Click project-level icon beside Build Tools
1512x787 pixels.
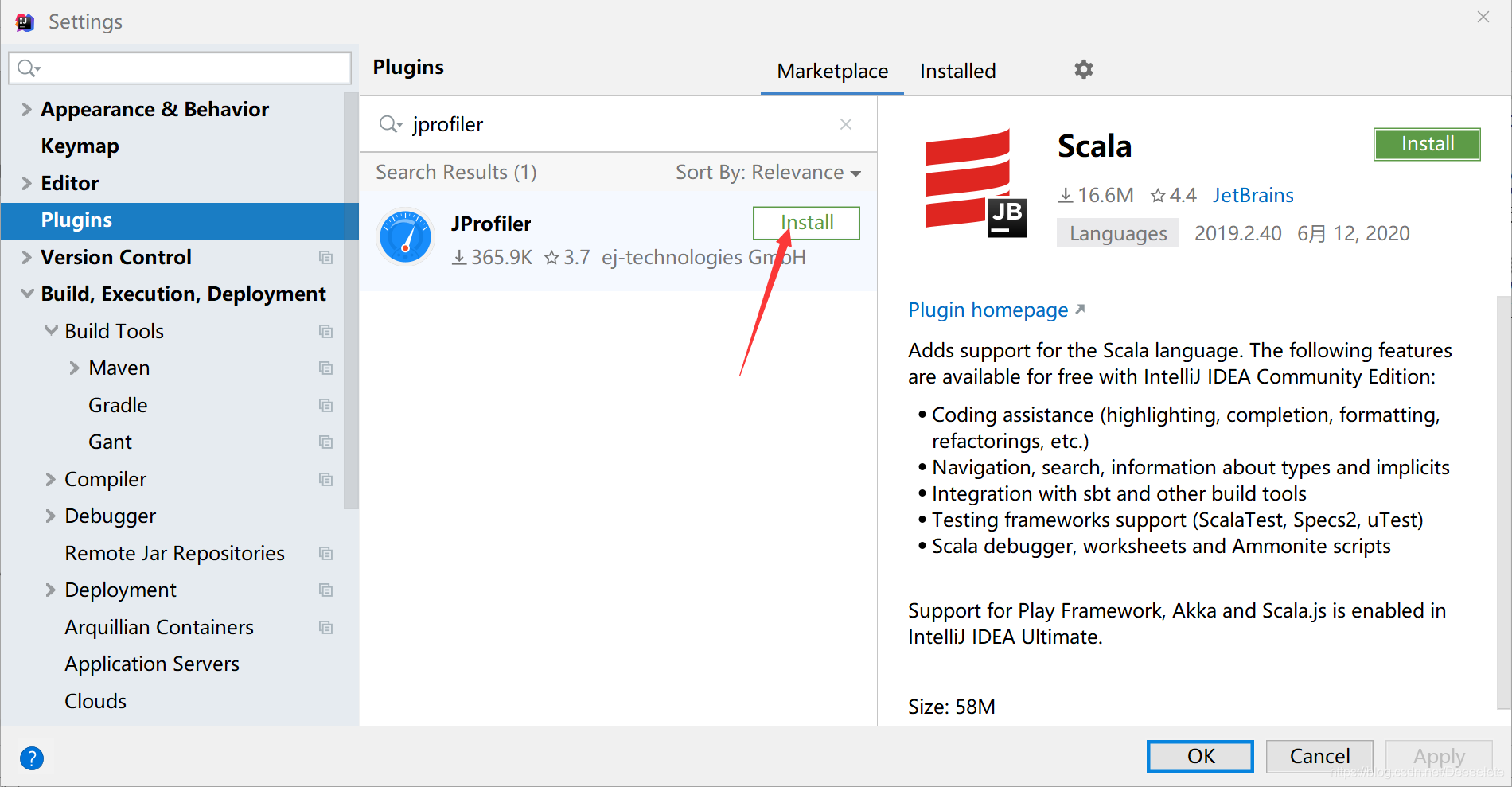tap(325, 331)
